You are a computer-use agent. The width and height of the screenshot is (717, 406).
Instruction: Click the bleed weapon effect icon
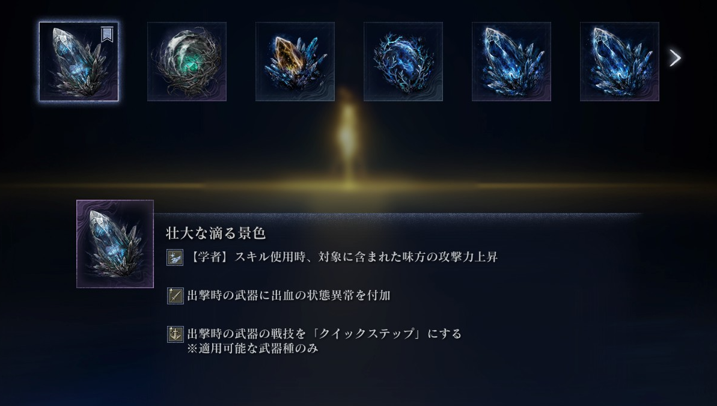[175, 296]
